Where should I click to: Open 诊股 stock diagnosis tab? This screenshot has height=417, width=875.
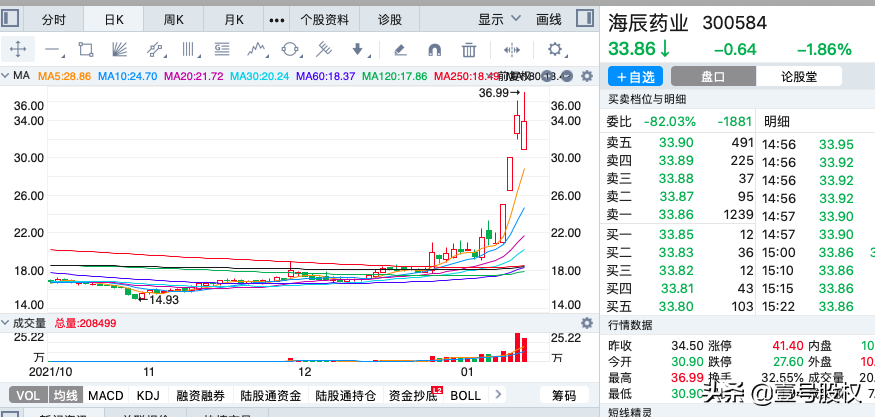[x=390, y=20]
